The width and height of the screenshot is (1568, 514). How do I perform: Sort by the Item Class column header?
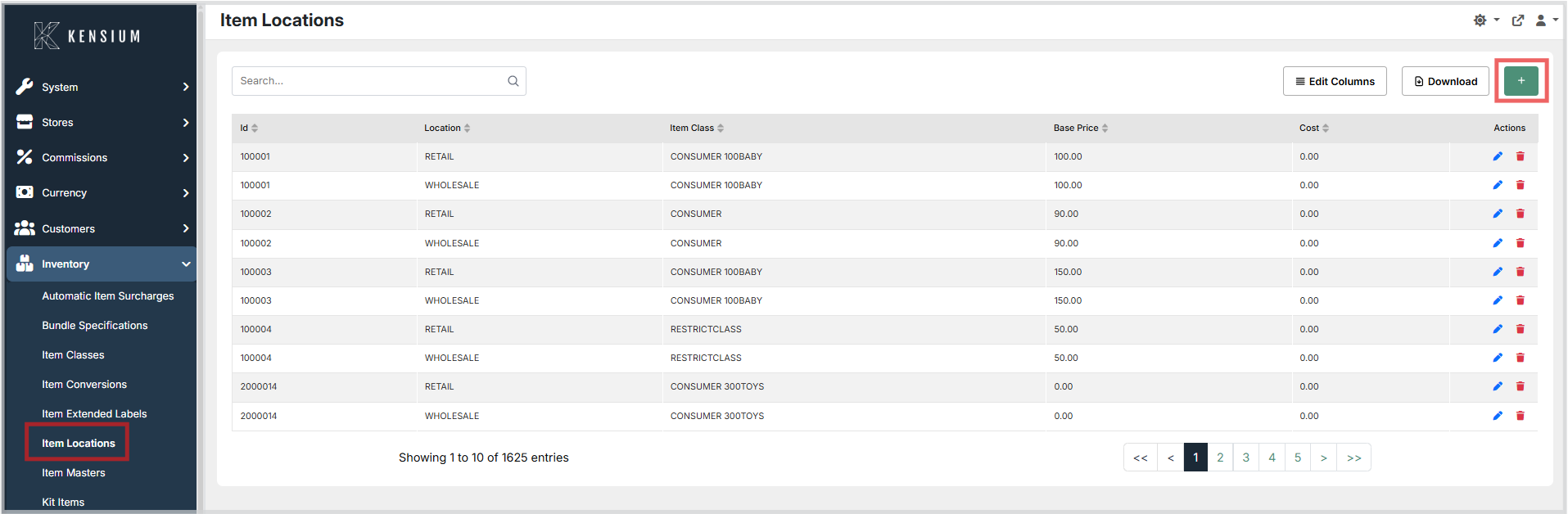[697, 128]
